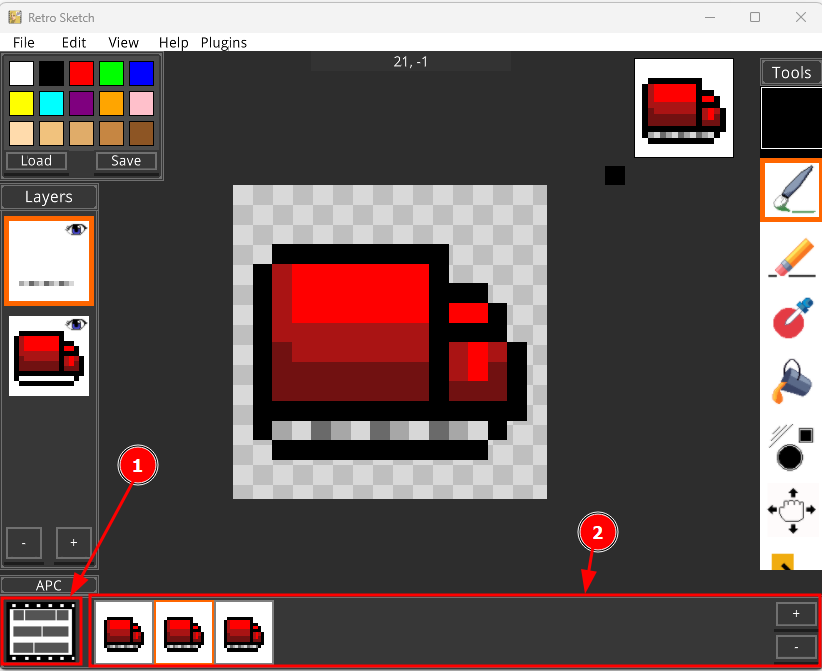Click the Layers panel header
Viewport: 822px width, 671px height.
pos(49,197)
